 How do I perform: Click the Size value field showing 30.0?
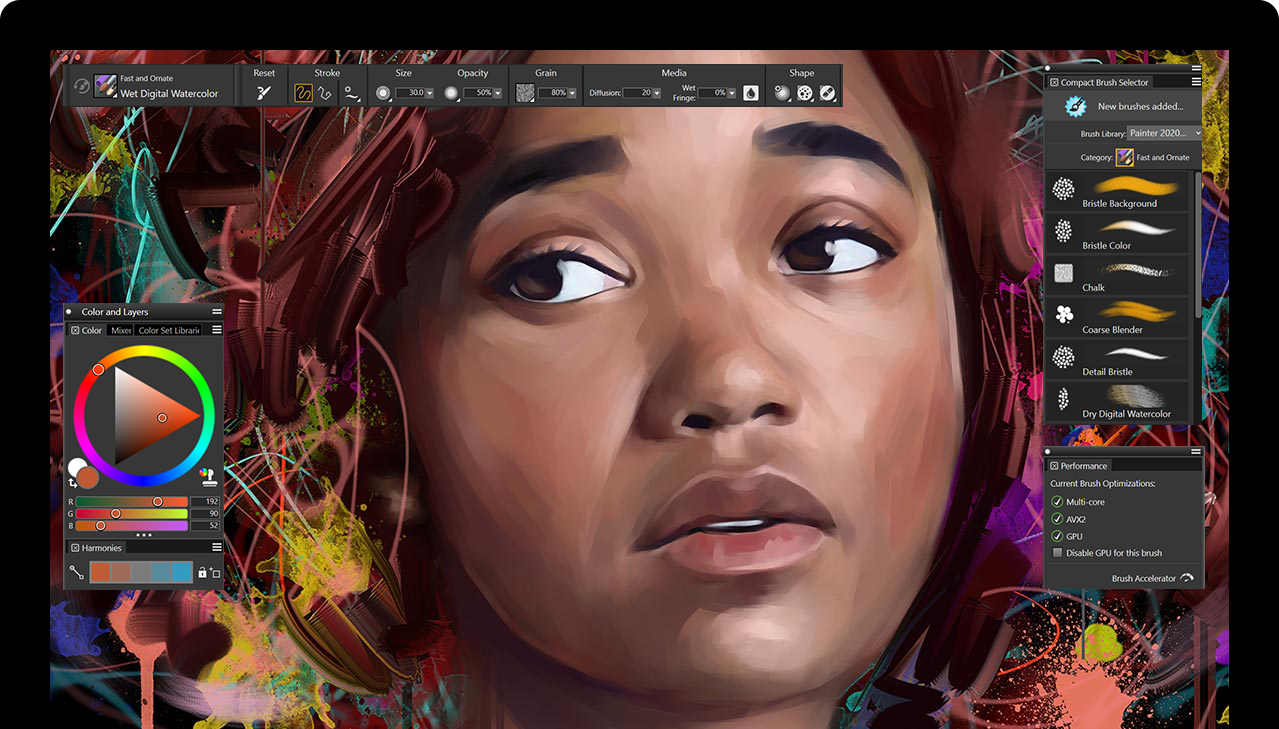(x=409, y=93)
